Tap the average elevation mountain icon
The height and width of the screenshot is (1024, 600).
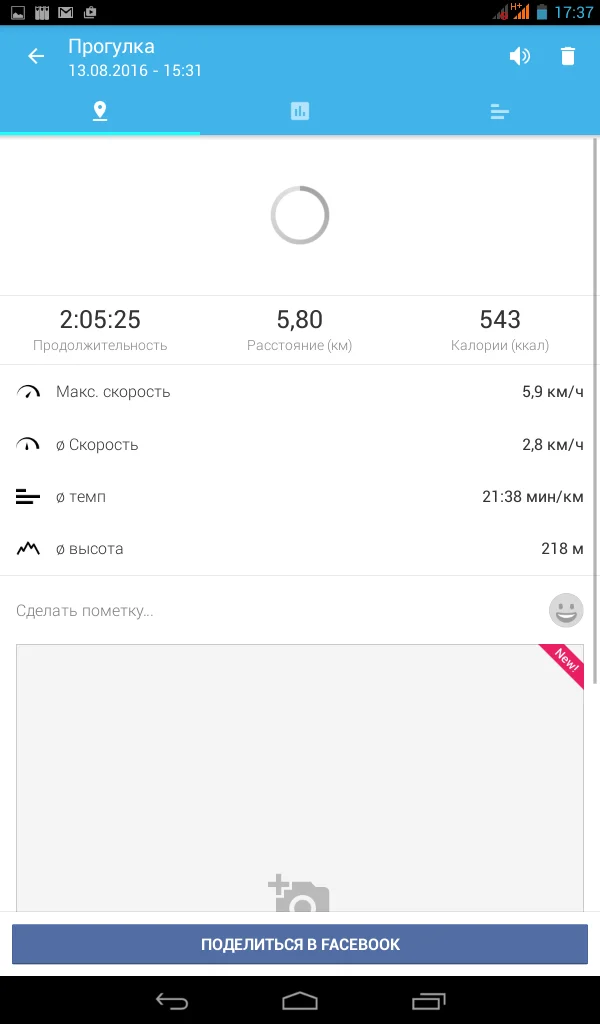[28, 549]
